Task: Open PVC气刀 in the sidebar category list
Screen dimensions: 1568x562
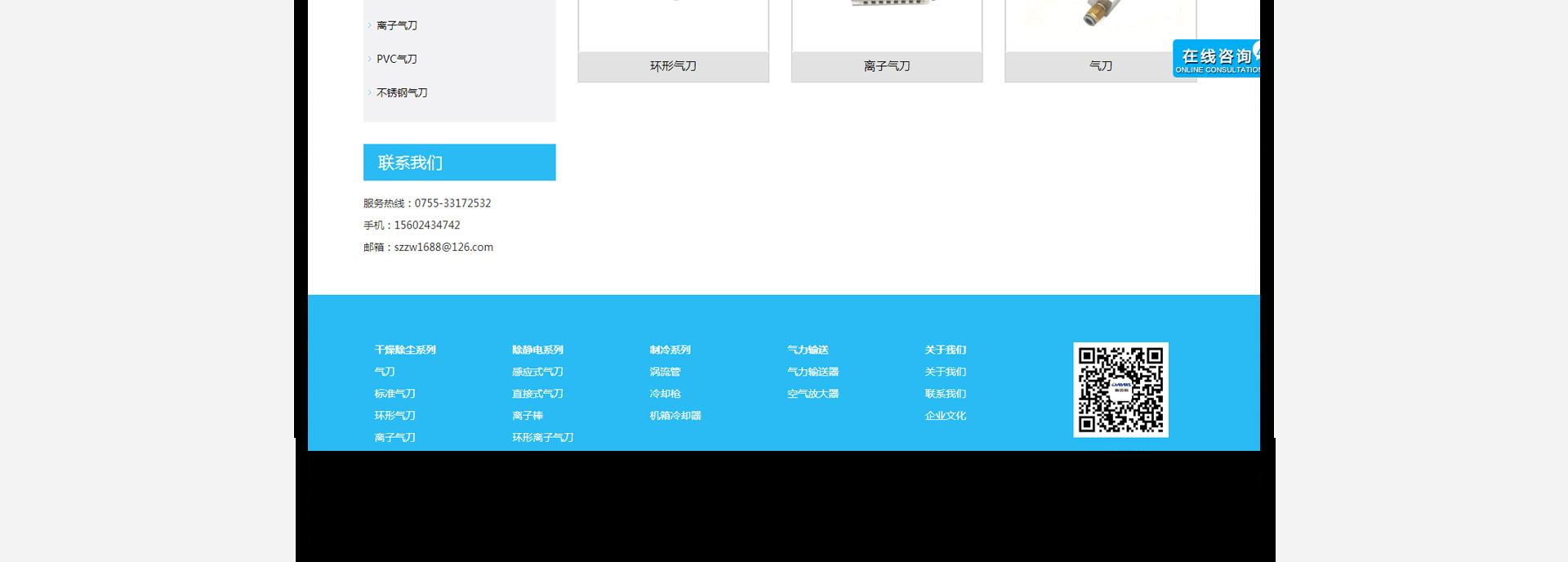Action: coord(396,59)
